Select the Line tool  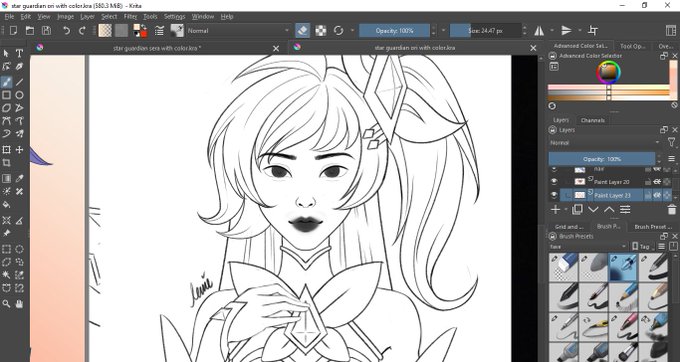tap(20, 82)
